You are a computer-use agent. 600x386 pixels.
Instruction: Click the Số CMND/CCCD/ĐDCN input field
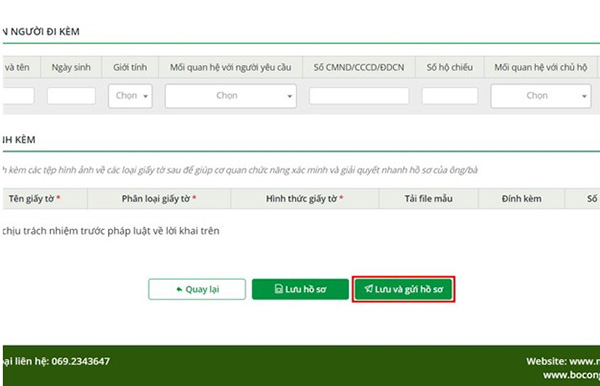(359, 96)
